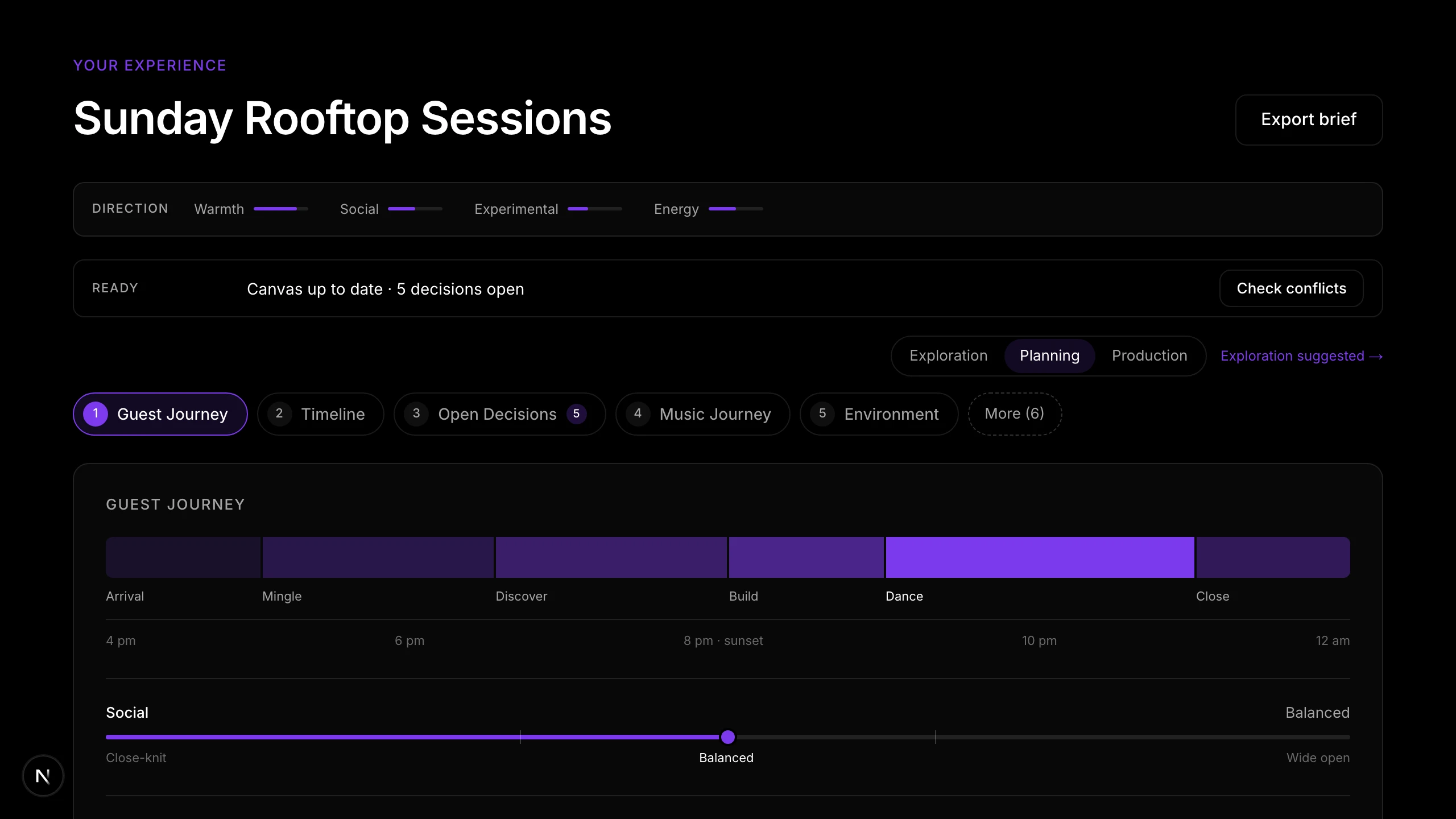Click the Wide open end label
The height and width of the screenshot is (819, 1456).
click(1318, 758)
